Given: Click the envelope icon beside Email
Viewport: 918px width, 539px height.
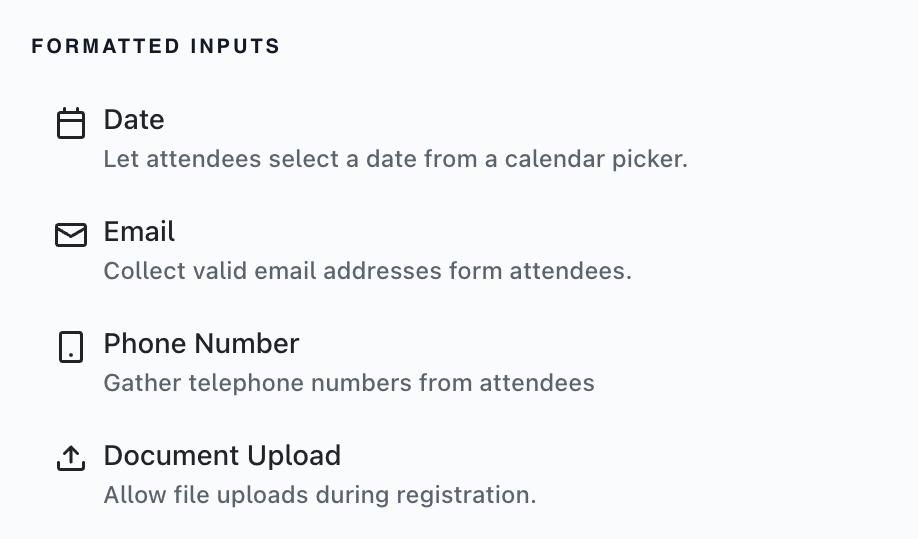Looking at the screenshot, I should tap(71, 235).
